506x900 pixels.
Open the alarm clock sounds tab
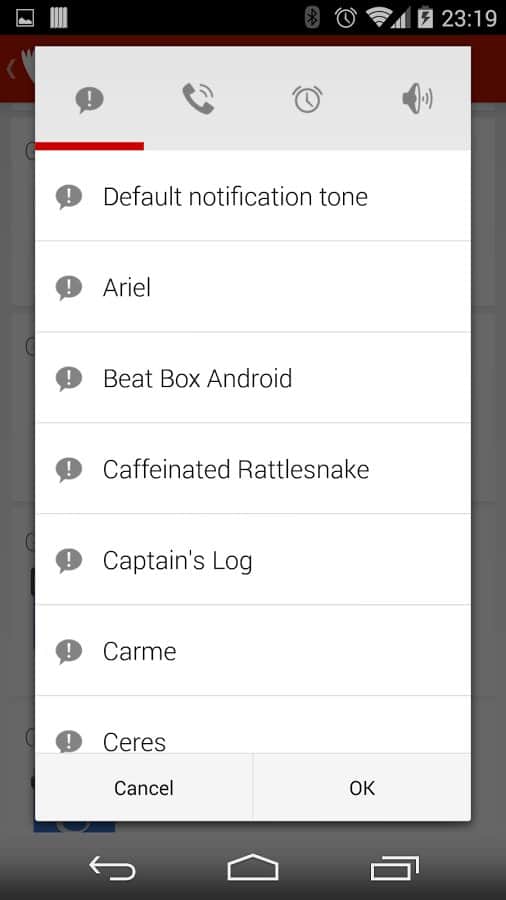point(307,99)
